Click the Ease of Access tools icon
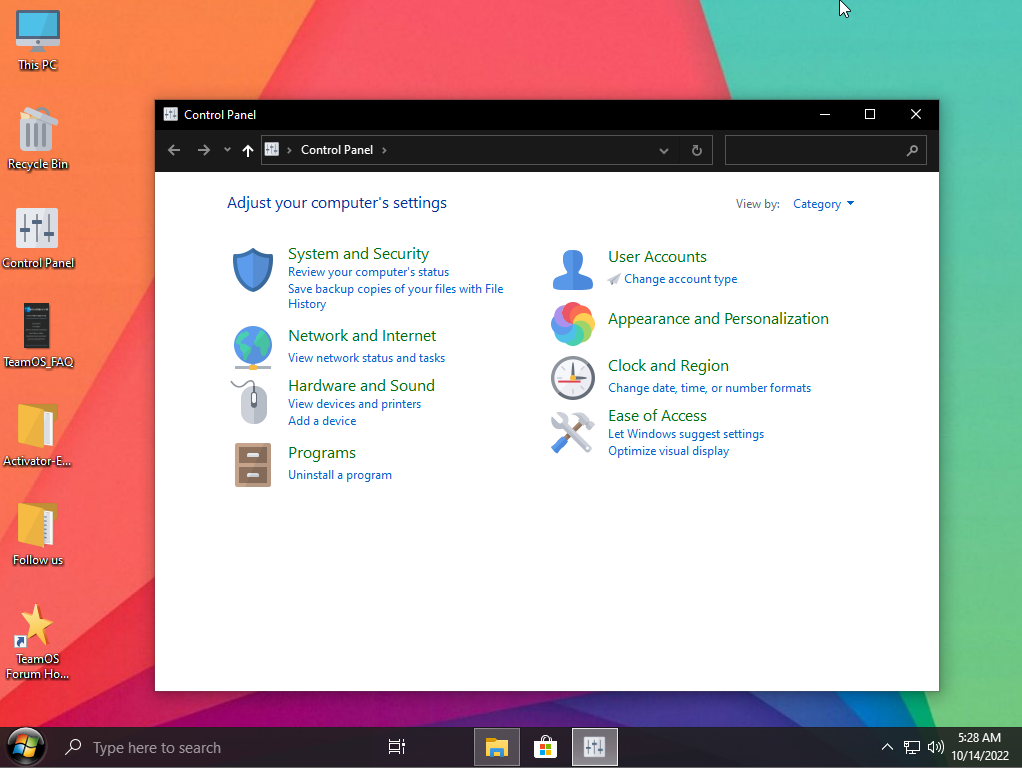 572,432
